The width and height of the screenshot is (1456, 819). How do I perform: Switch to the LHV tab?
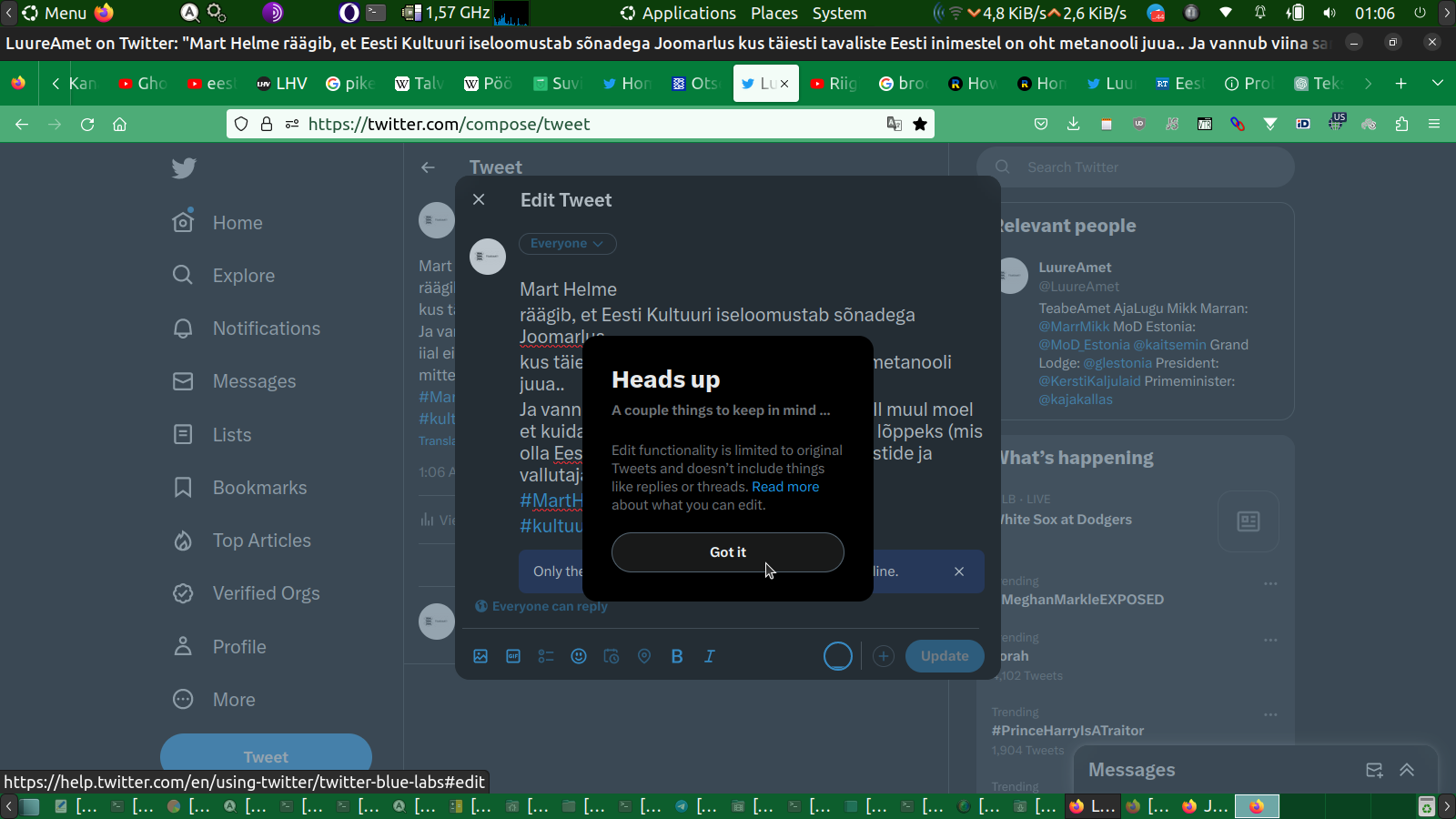[282, 84]
